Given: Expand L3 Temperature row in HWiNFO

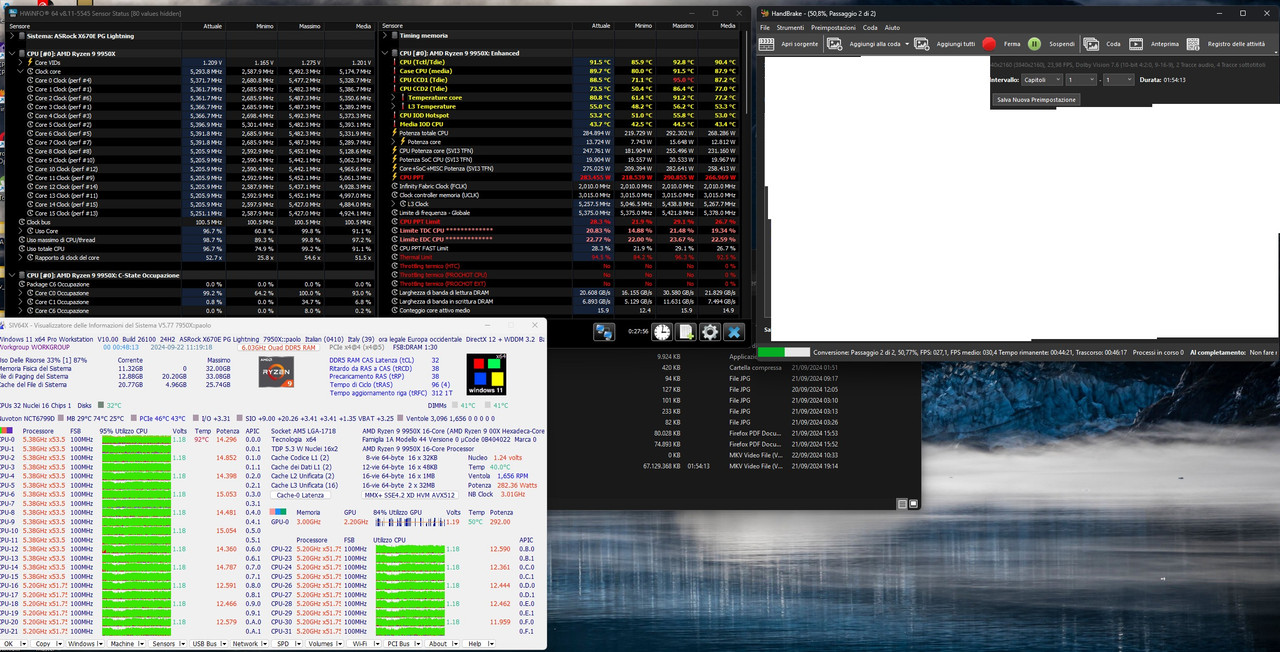Looking at the screenshot, I should pyautogui.click(x=392, y=106).
